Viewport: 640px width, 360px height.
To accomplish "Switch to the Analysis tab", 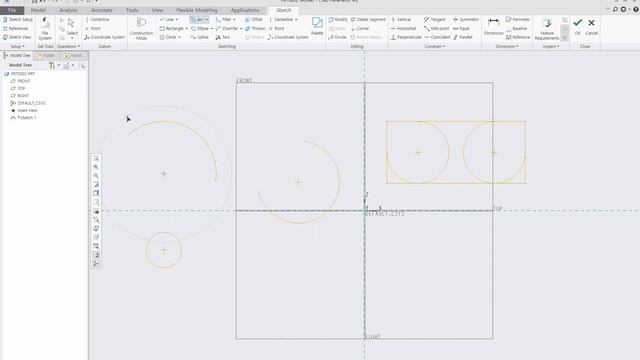I will (68, 10).
